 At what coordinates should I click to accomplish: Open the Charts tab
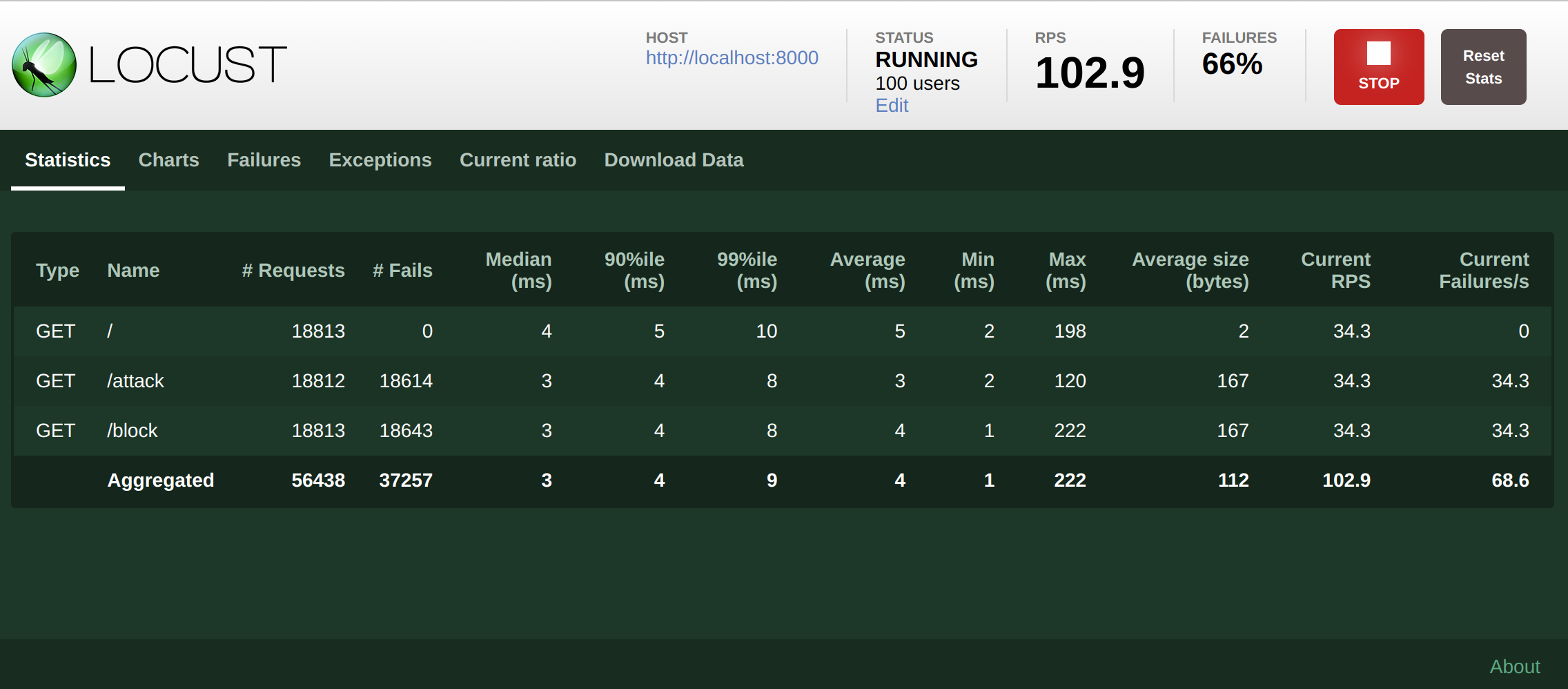click(x=168, y=160)
